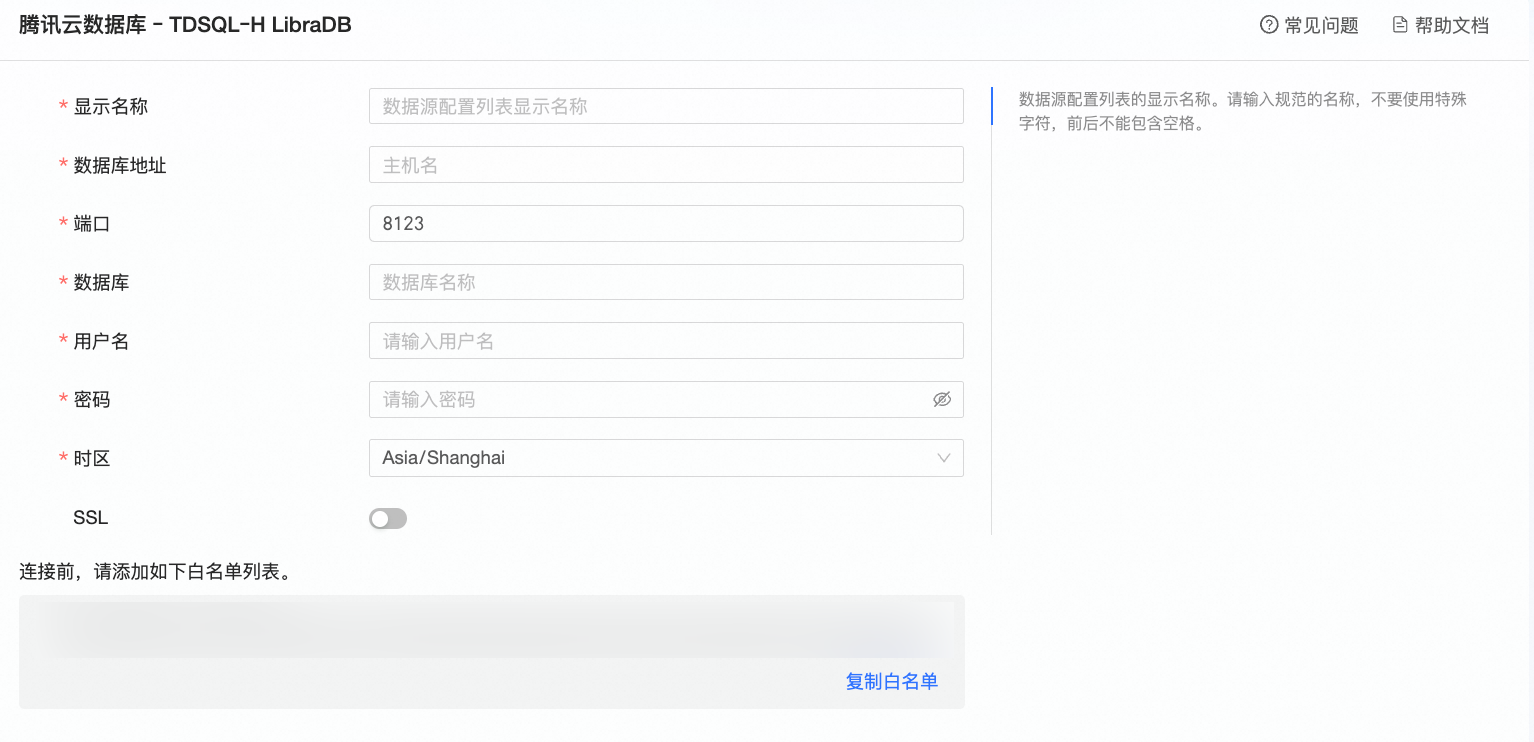Image resolution: width=1534 pixels, height=742 pixels.
Task: Click the help document page icon
Action: tap(1400, 25)
